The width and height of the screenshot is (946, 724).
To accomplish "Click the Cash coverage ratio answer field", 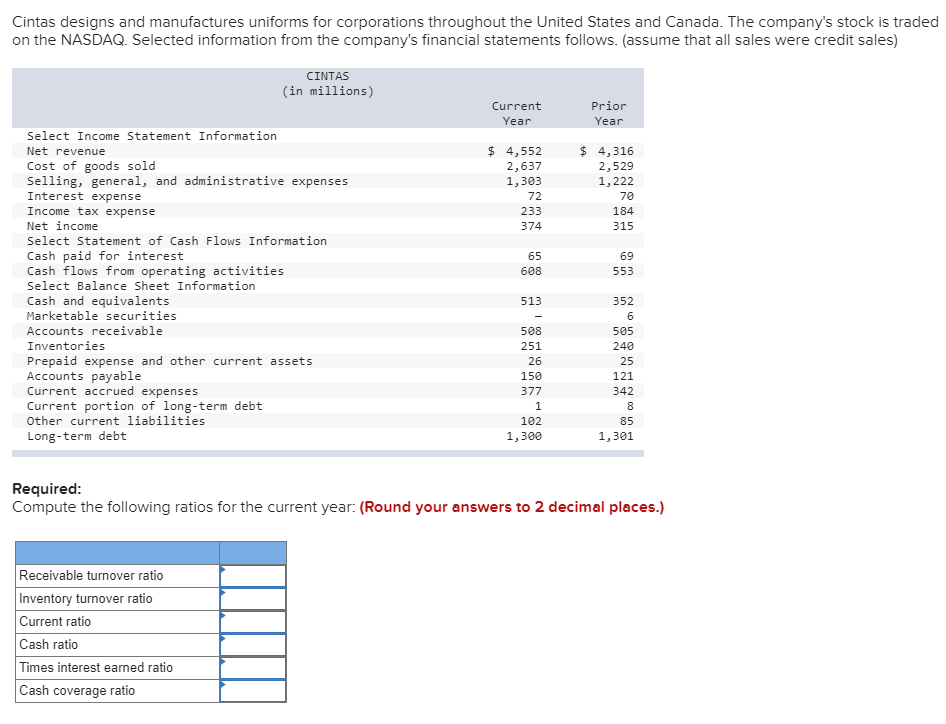I will (253, 691).
